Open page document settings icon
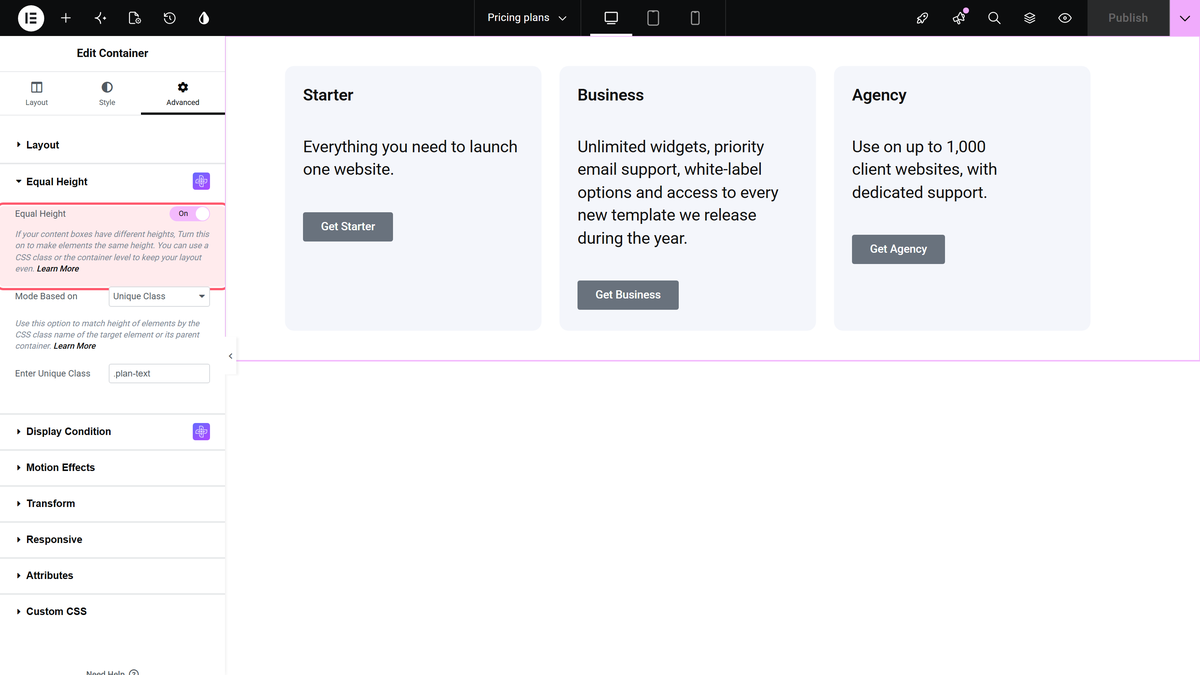Viewport: 1200px width, 675px height. [135, 18]
